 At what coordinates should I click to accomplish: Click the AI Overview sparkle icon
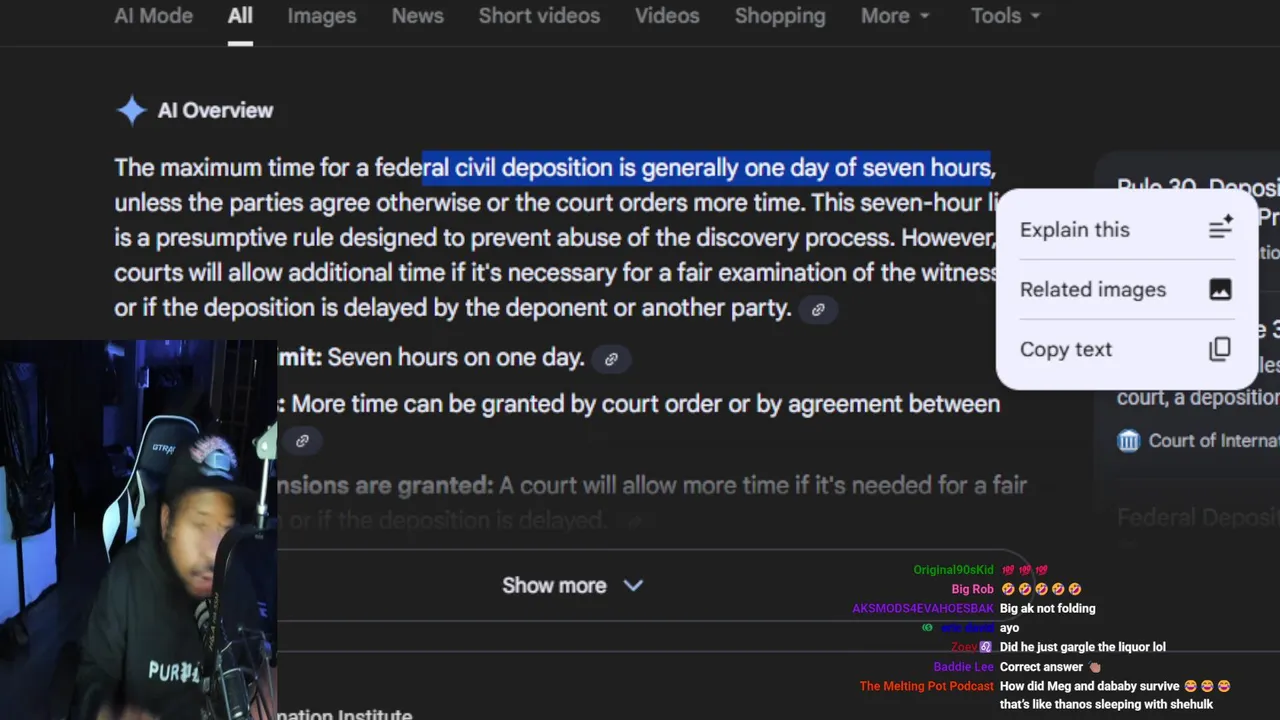pos(131,110)
